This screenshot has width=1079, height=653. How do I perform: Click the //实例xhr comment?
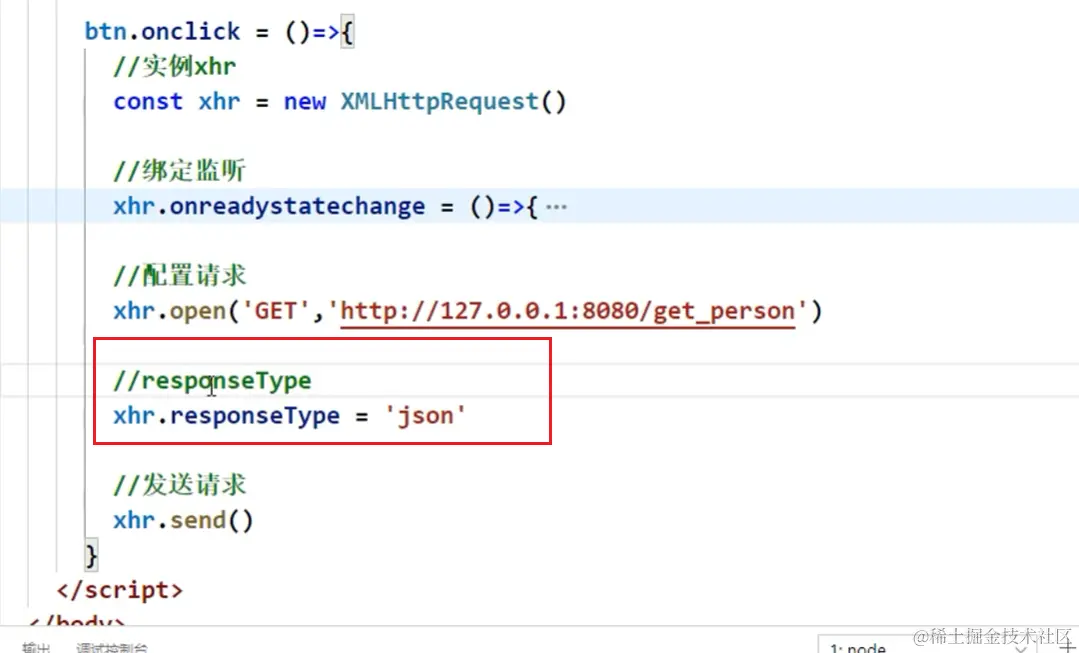175,67
